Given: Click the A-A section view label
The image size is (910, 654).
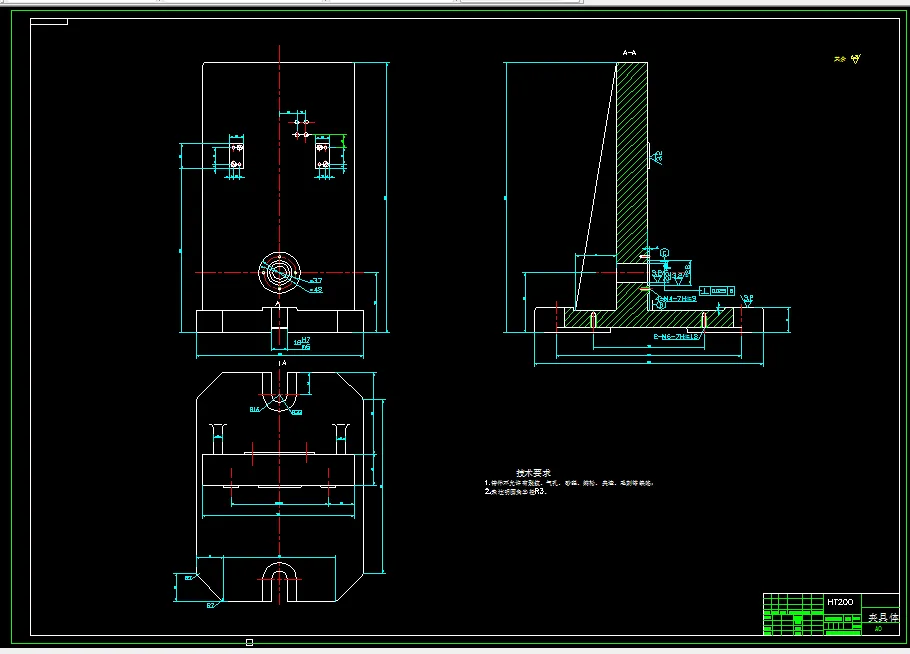Looking at the screenshot, I should pos(629,53).
